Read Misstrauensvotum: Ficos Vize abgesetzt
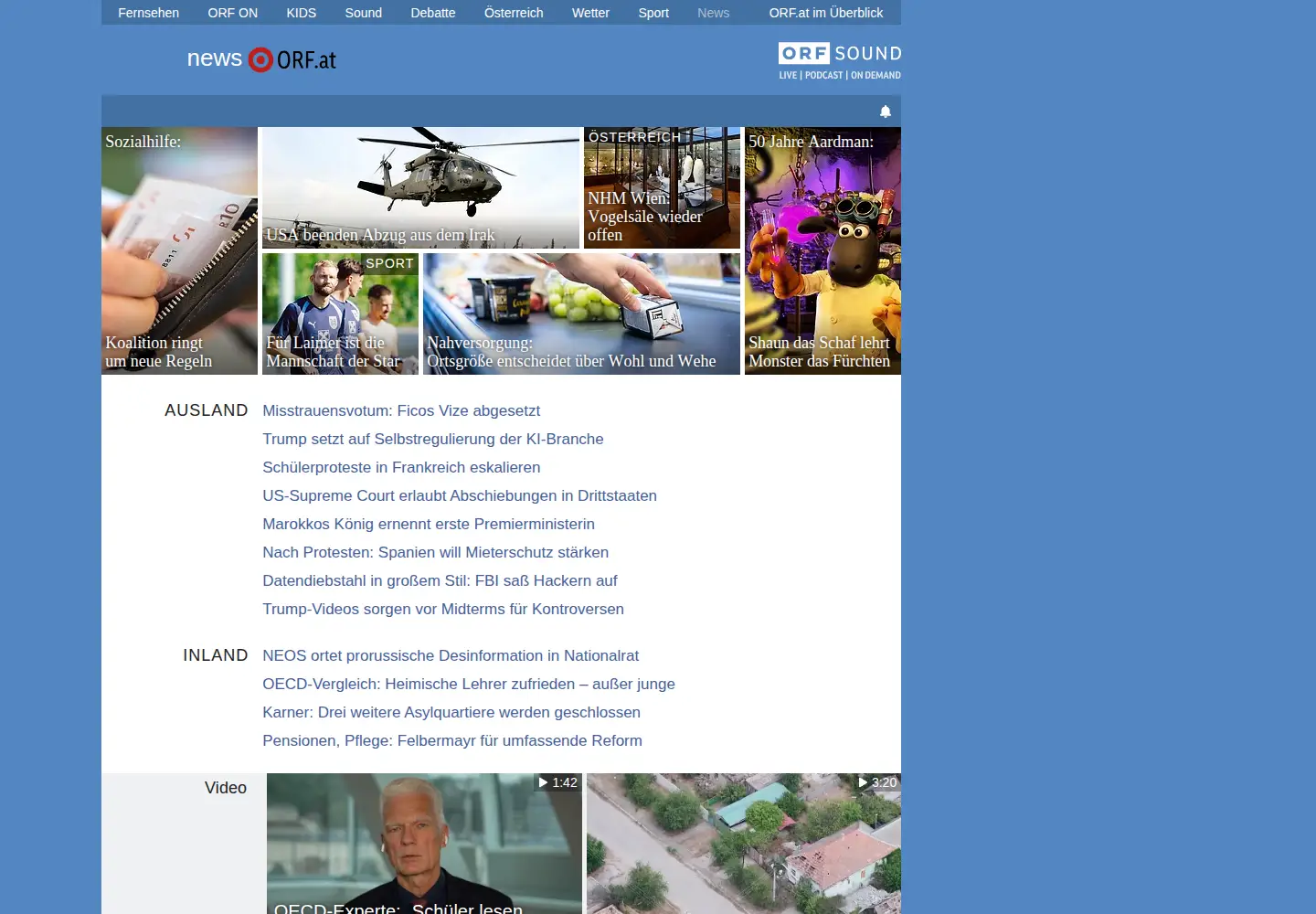 click(401, 410)
